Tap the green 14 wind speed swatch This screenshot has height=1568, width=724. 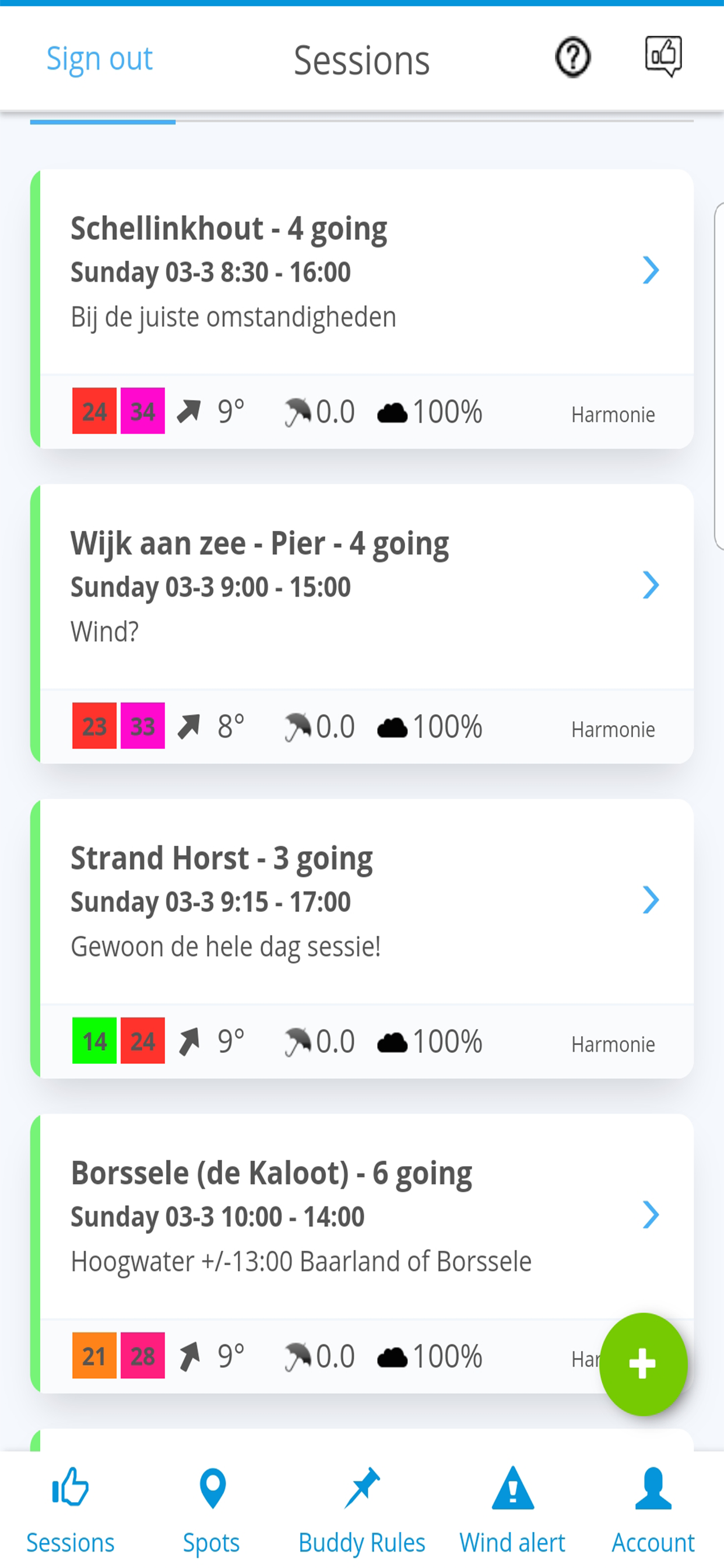tap(94, 1040)
